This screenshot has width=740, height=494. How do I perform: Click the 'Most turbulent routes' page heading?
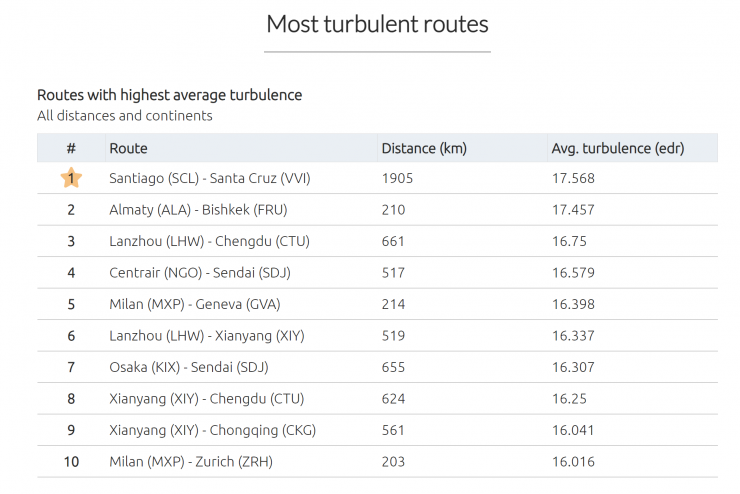point(377,23)
